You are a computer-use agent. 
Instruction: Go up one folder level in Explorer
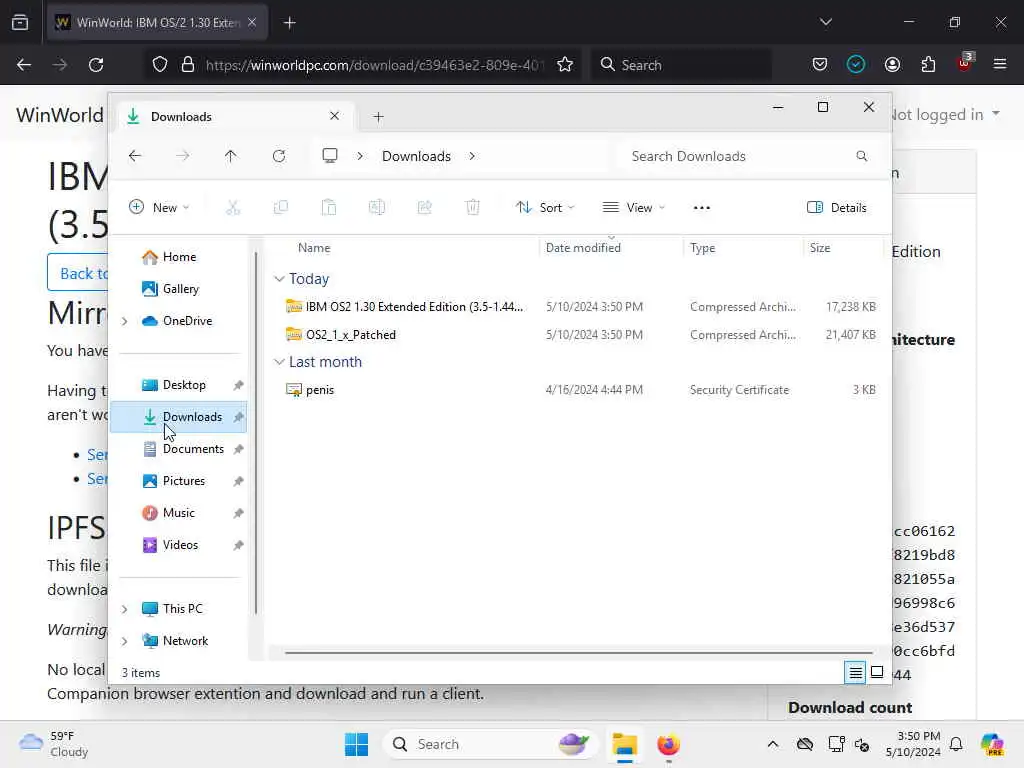[231, 156]
